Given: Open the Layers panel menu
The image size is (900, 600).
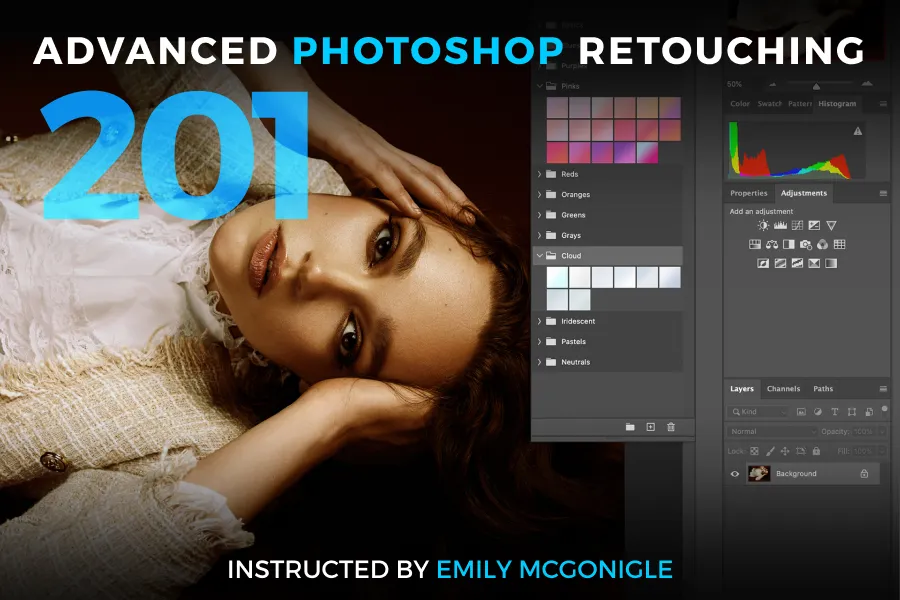Looking at the screenshot, I should pos(883,389).
